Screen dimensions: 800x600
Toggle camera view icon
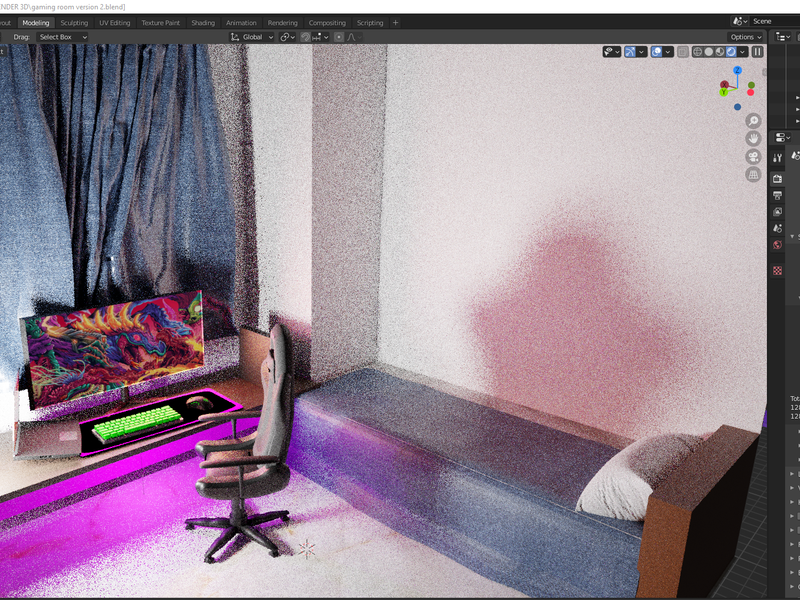click(753, 157)
